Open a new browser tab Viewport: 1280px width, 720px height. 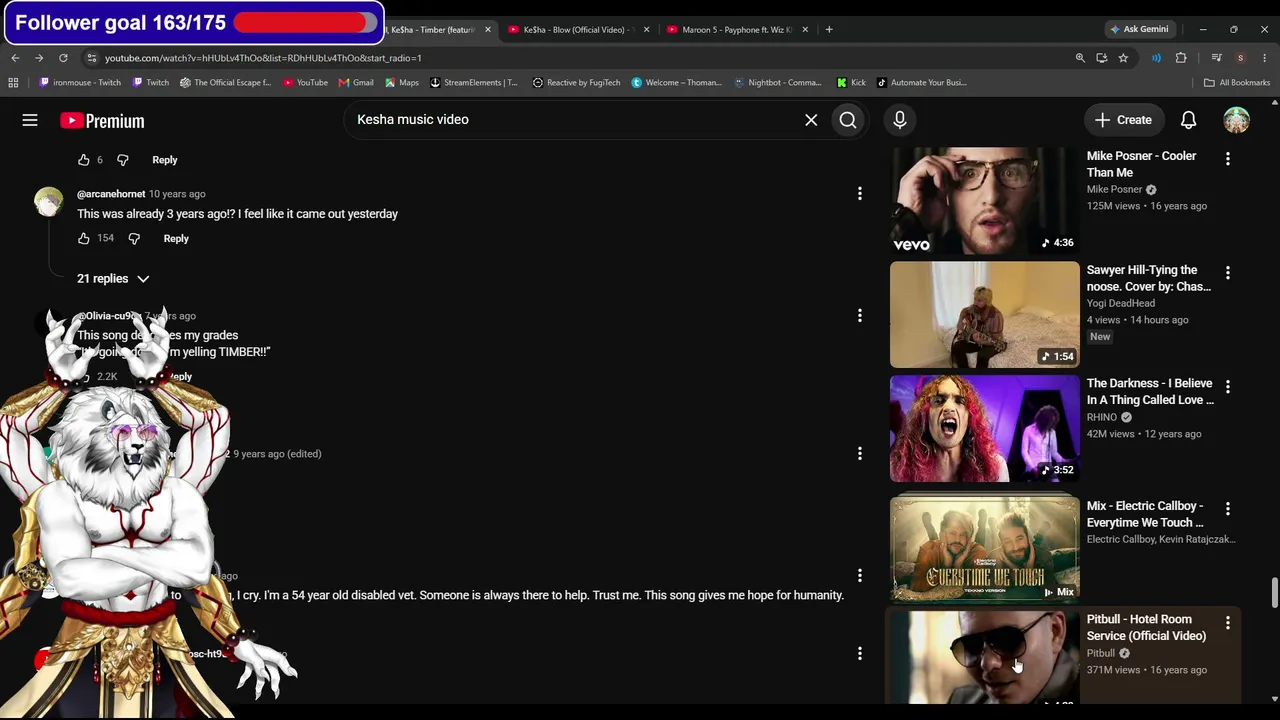[x=829, y=29]
